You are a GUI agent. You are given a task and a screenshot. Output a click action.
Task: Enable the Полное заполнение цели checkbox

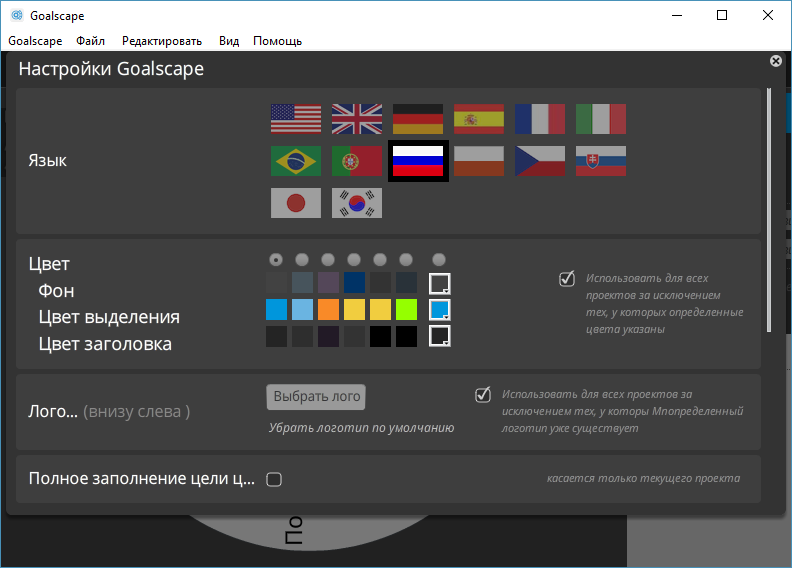pos(274,479)
